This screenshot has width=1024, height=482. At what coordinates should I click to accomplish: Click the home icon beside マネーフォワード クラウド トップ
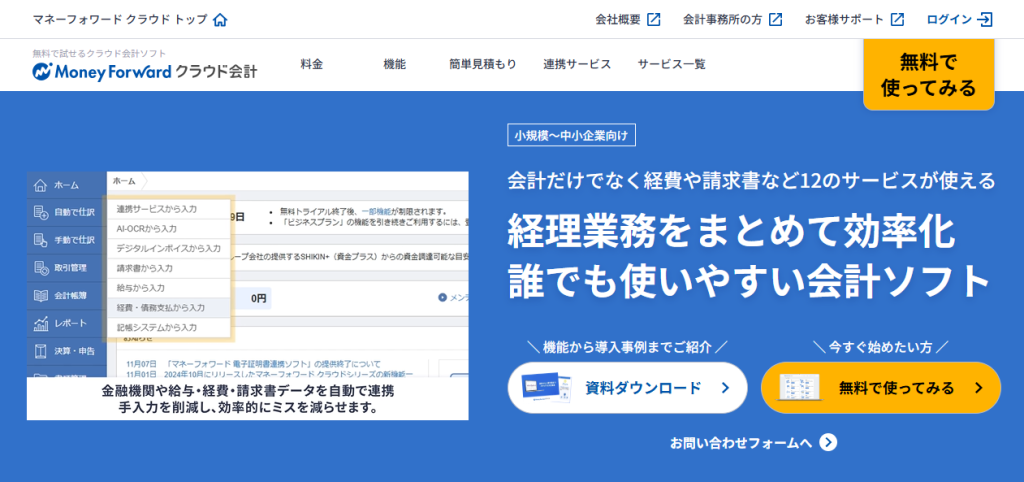pos(220,19)
